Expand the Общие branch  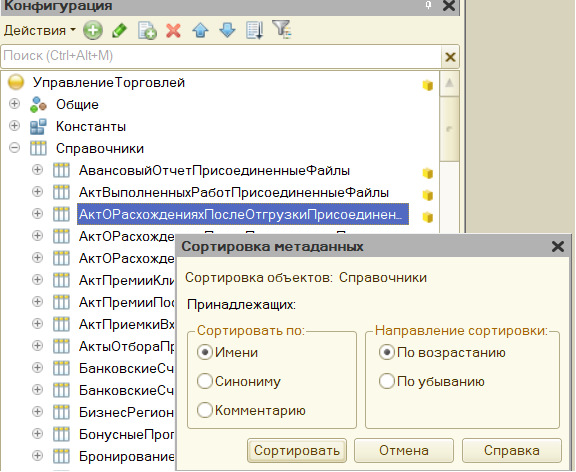coord(14,104)
